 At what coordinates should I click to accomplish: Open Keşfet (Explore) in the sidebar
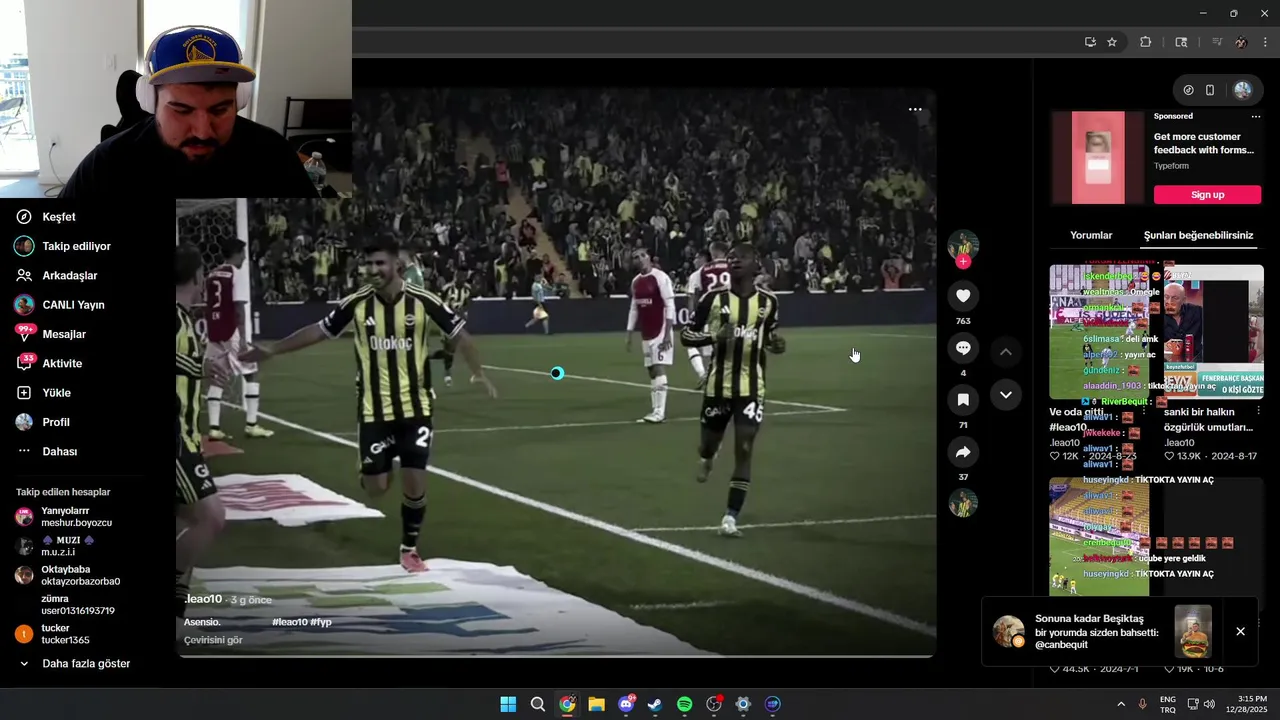[59, 217]
